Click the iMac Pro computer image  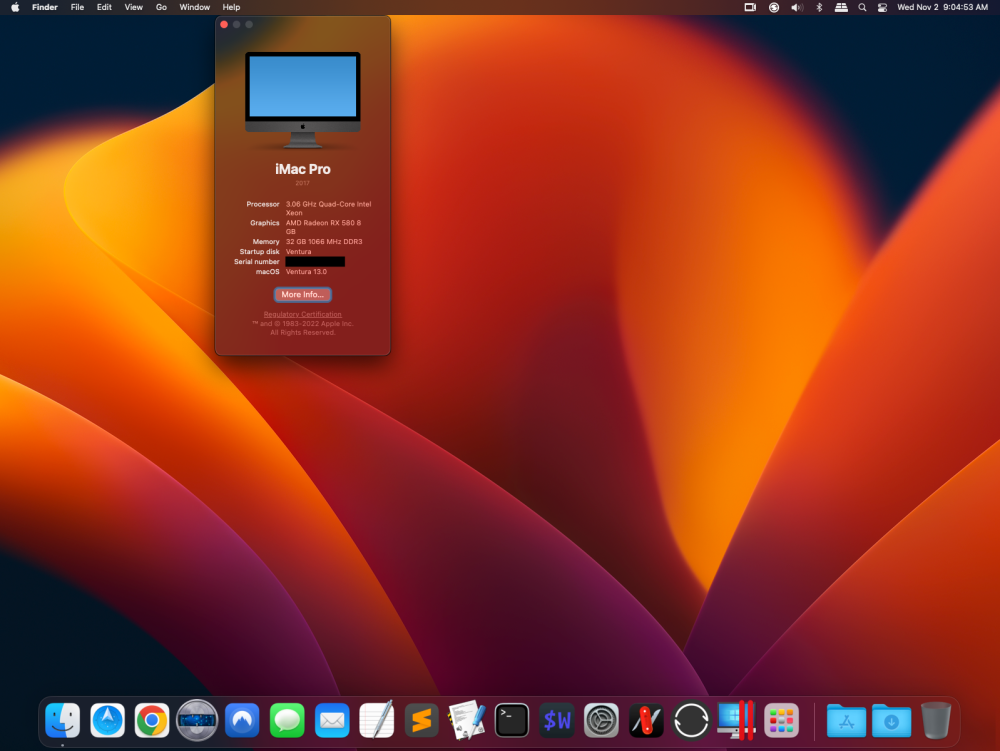303,100
